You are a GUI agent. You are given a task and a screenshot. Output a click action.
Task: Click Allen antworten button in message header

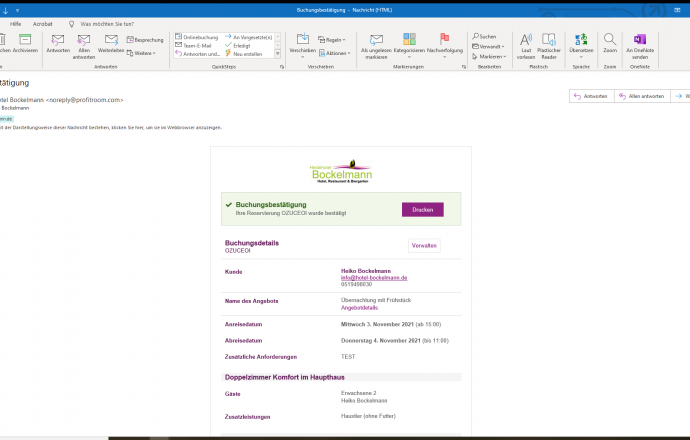(x=642, y=96)
